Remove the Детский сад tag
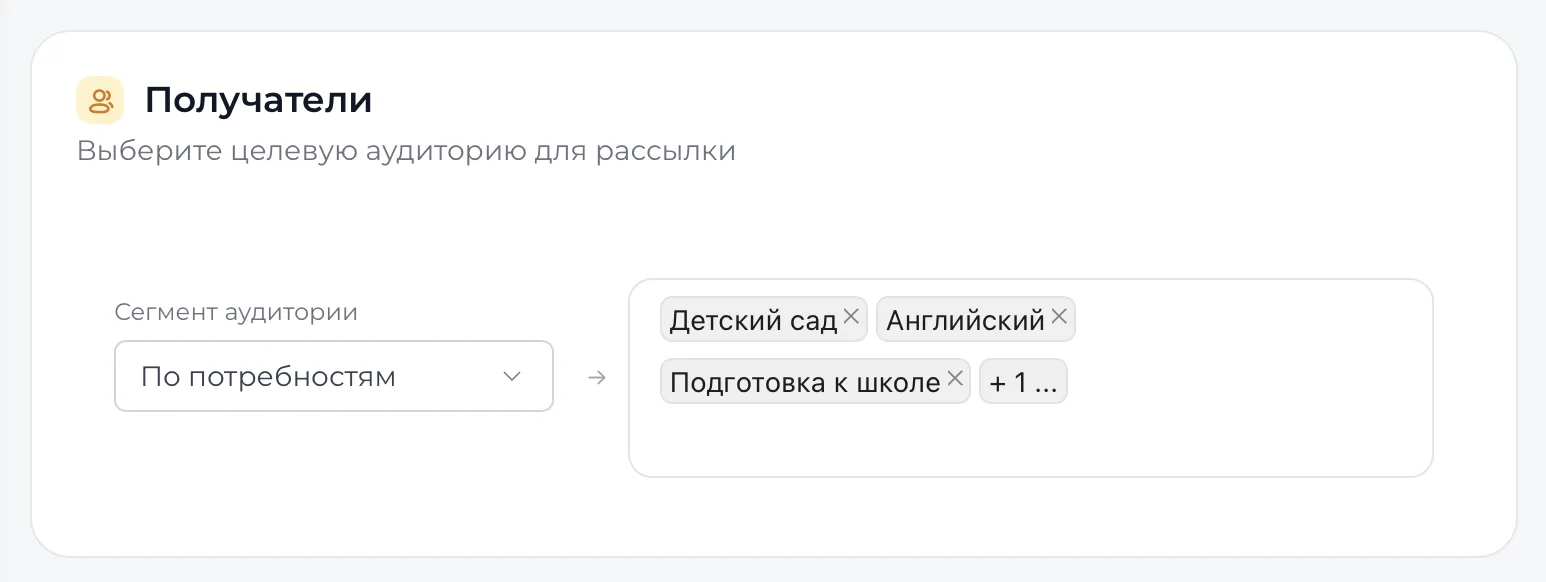Screen dimensions: 1546x582 click(x=851, y=317)
